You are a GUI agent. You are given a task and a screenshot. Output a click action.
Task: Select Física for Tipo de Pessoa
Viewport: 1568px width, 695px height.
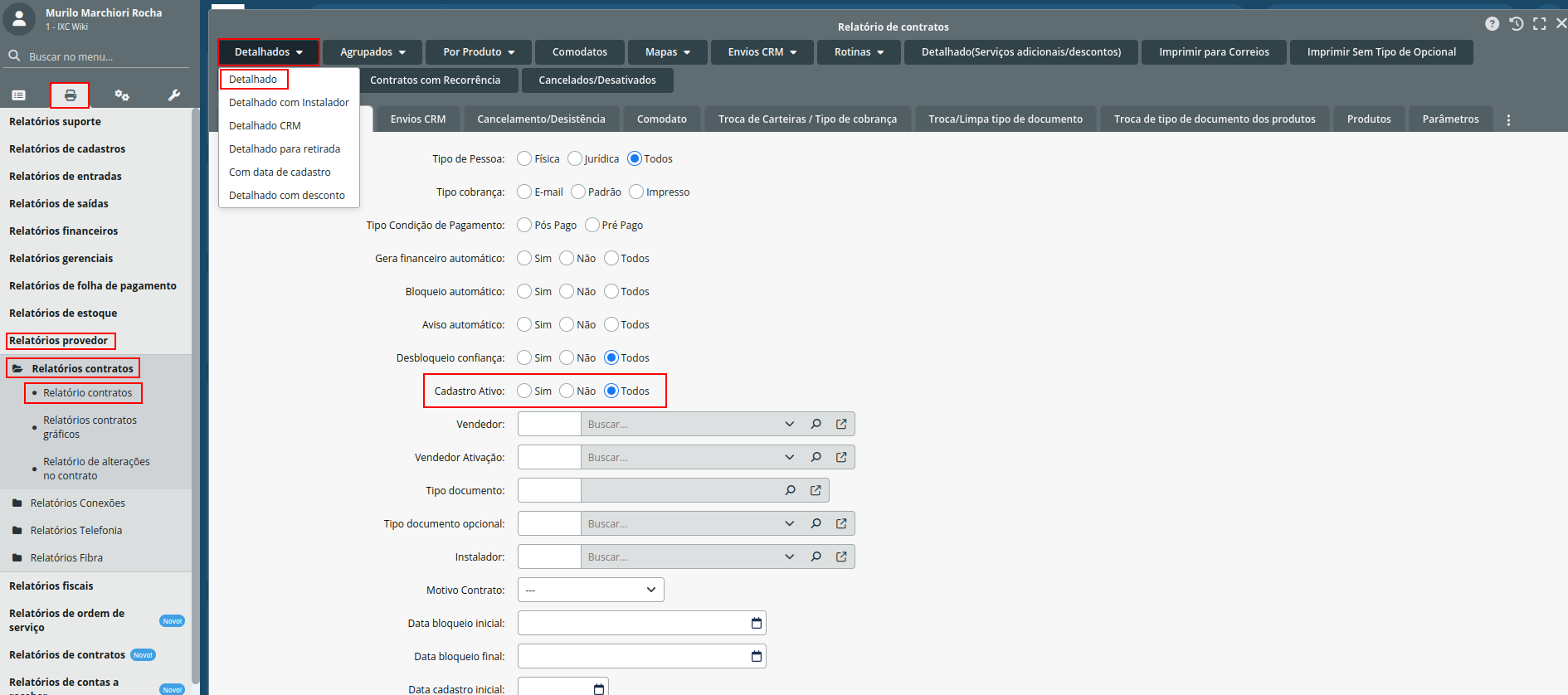click(524, 158)
